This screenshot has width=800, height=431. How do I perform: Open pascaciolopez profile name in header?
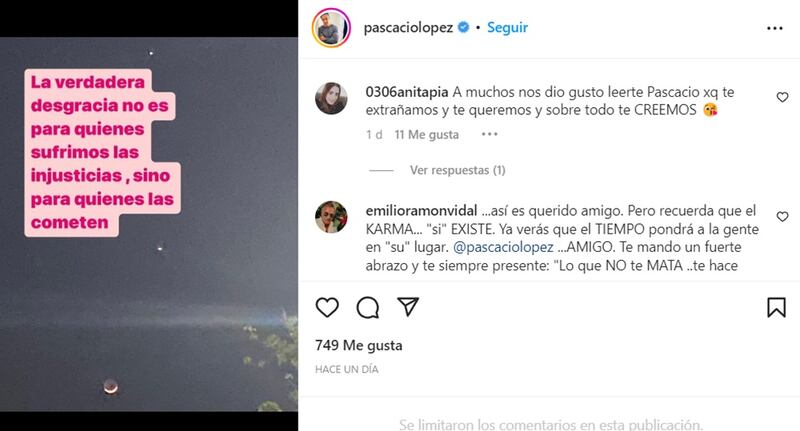(408, 28)
